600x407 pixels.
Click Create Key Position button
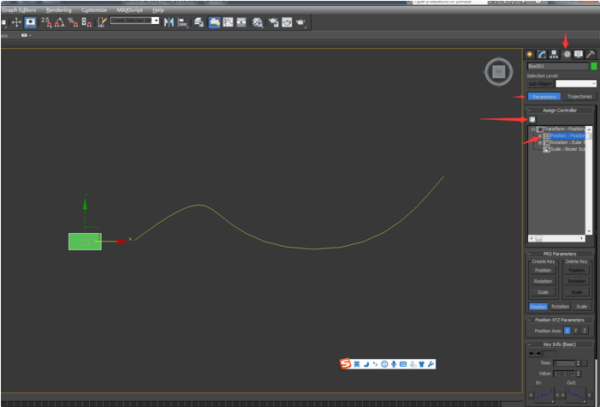(543, 270)
